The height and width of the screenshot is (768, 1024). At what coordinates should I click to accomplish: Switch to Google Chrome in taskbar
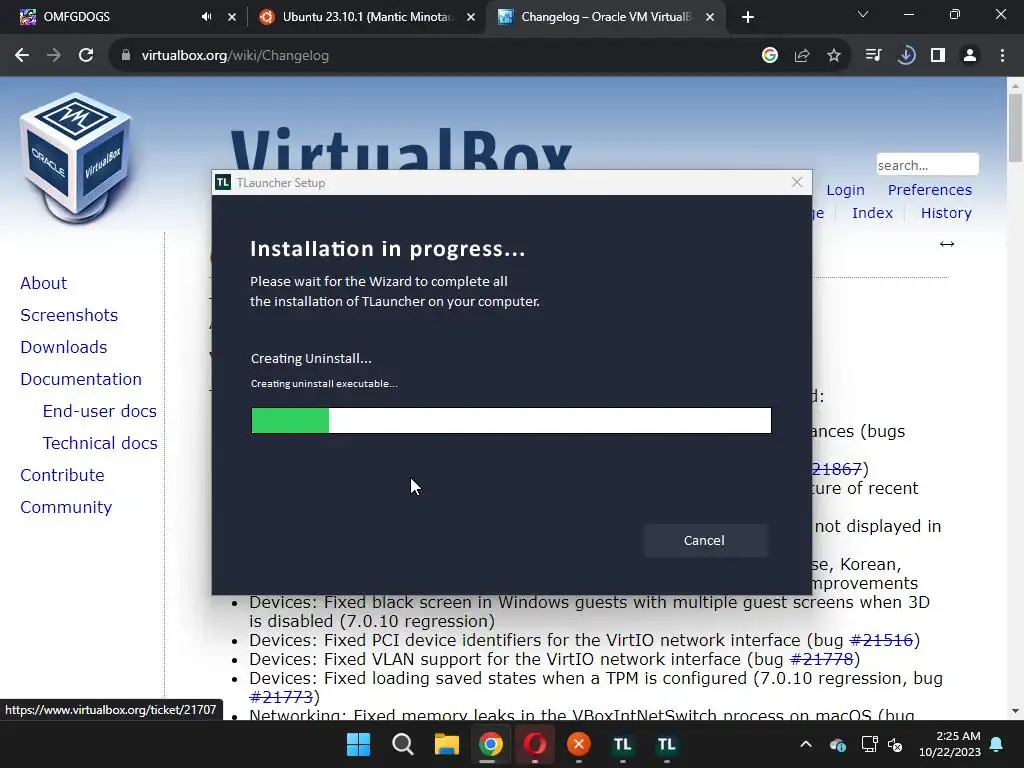(490, 744)
